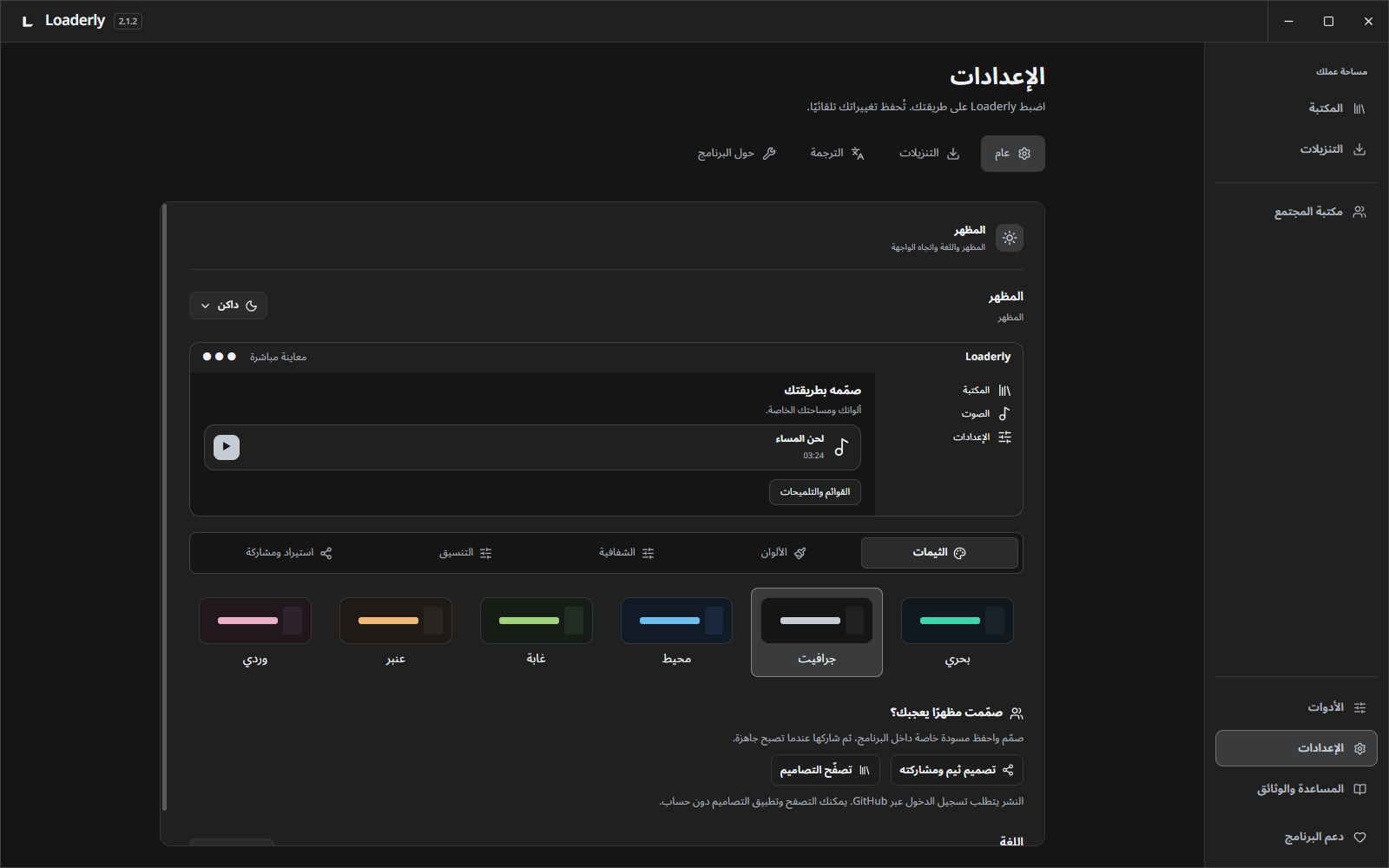The image size is (1389, 868).
Task: Click the music note icon beside لحن المساء
Action: (x=841, y=447)
